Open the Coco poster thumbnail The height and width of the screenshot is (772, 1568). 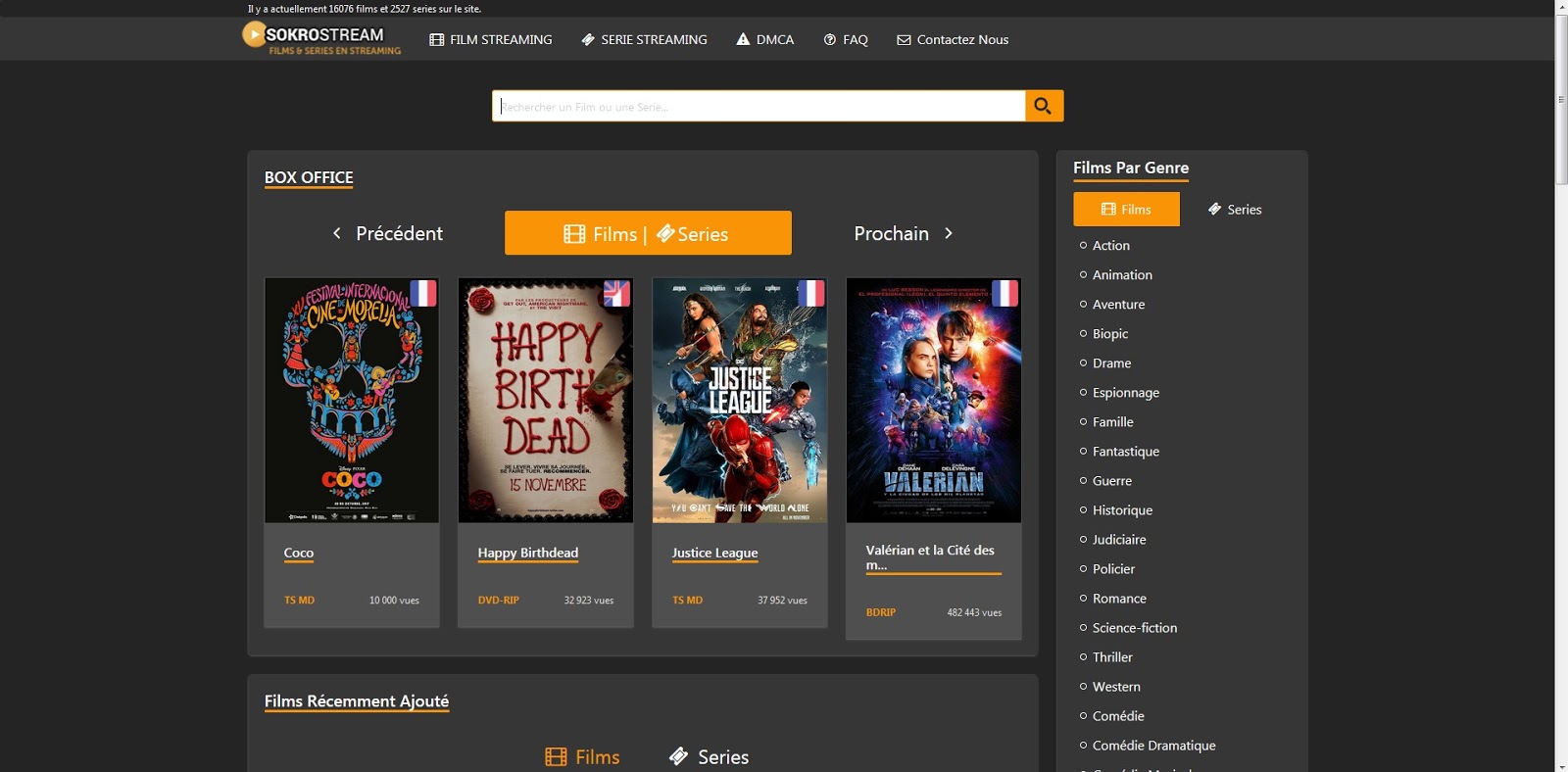click(x=352, y=400)
